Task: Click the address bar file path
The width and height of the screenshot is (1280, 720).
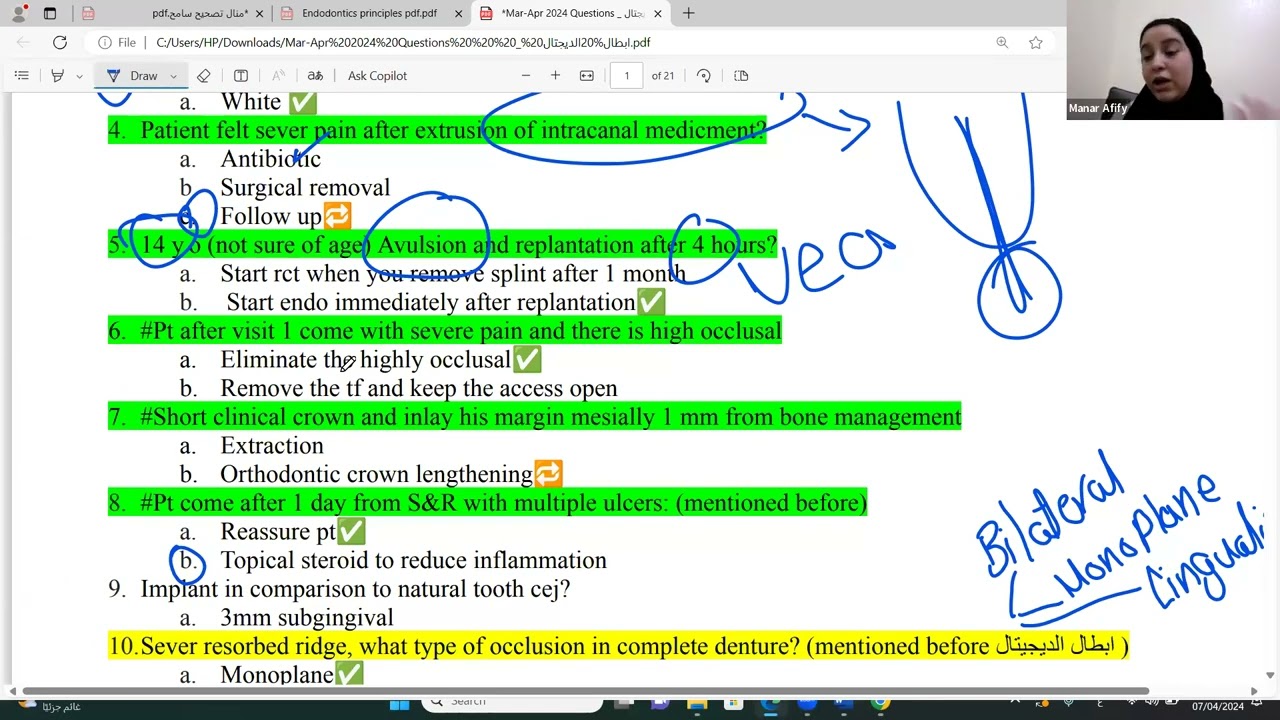Action: (404, 43)
